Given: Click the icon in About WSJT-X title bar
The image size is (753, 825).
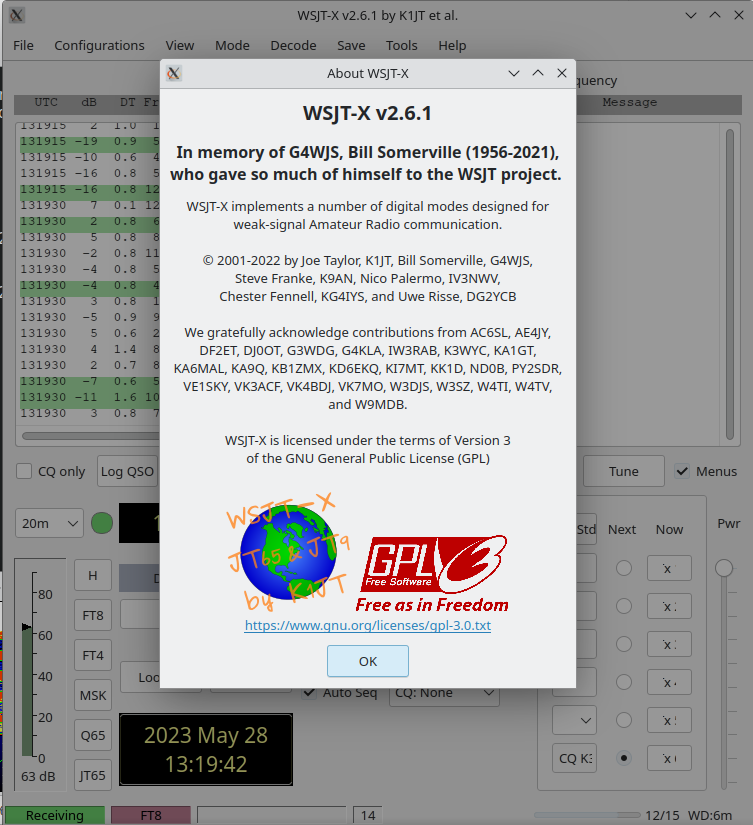Looking at the screenshot, I should pyautogui.click(x=174, y=73).
